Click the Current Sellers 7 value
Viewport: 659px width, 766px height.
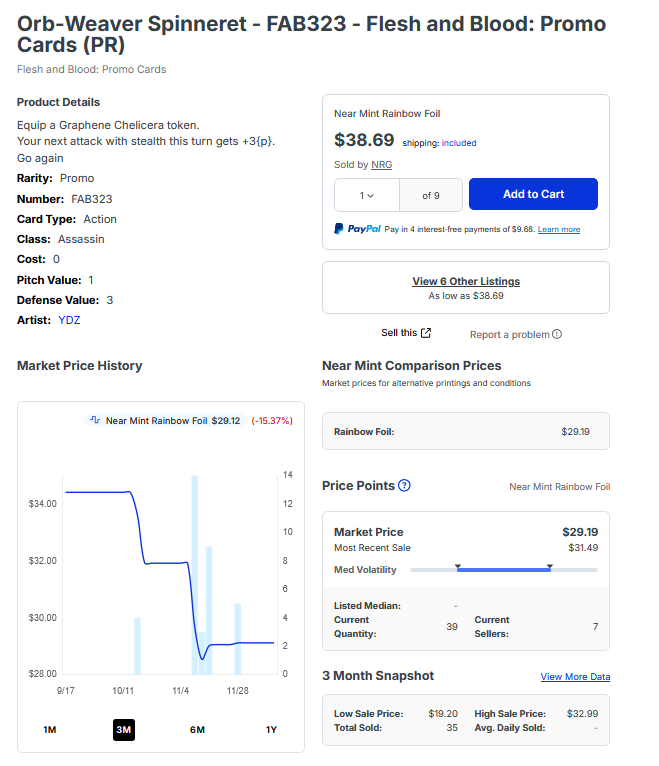point(595,627)
